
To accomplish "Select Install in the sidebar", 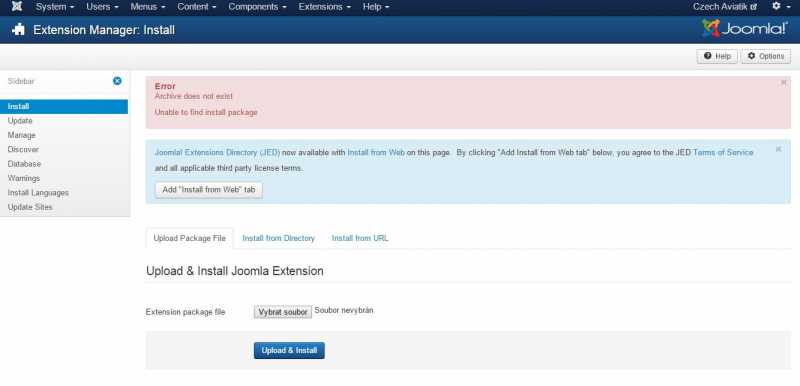I will point(64,107).
